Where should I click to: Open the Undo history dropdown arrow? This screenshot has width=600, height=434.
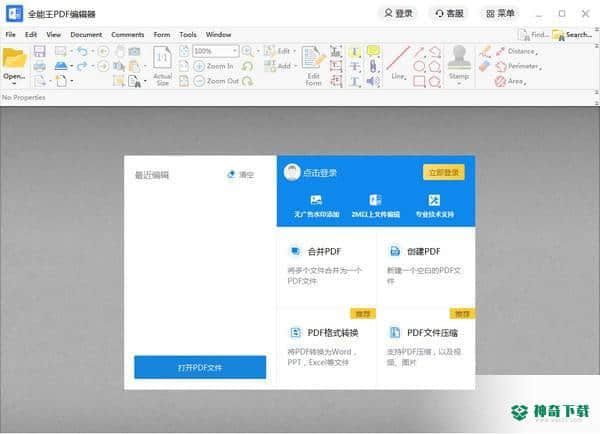pyautogui.click(x=92, y=51)
